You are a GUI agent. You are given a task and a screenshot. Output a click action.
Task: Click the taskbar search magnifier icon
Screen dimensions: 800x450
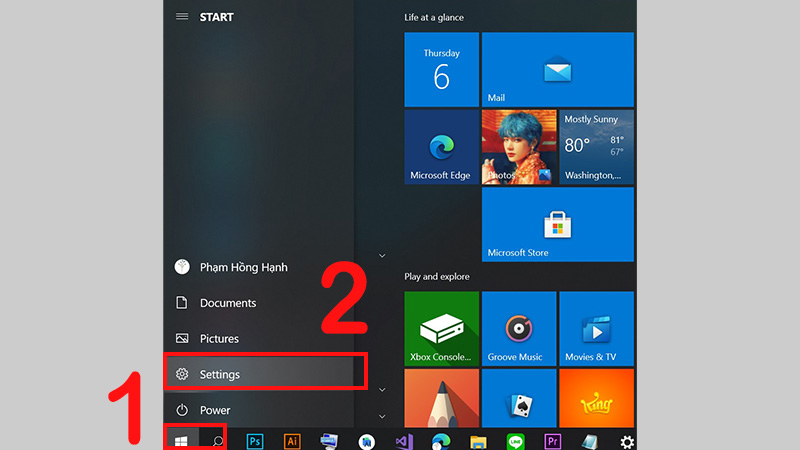point(217,441)
